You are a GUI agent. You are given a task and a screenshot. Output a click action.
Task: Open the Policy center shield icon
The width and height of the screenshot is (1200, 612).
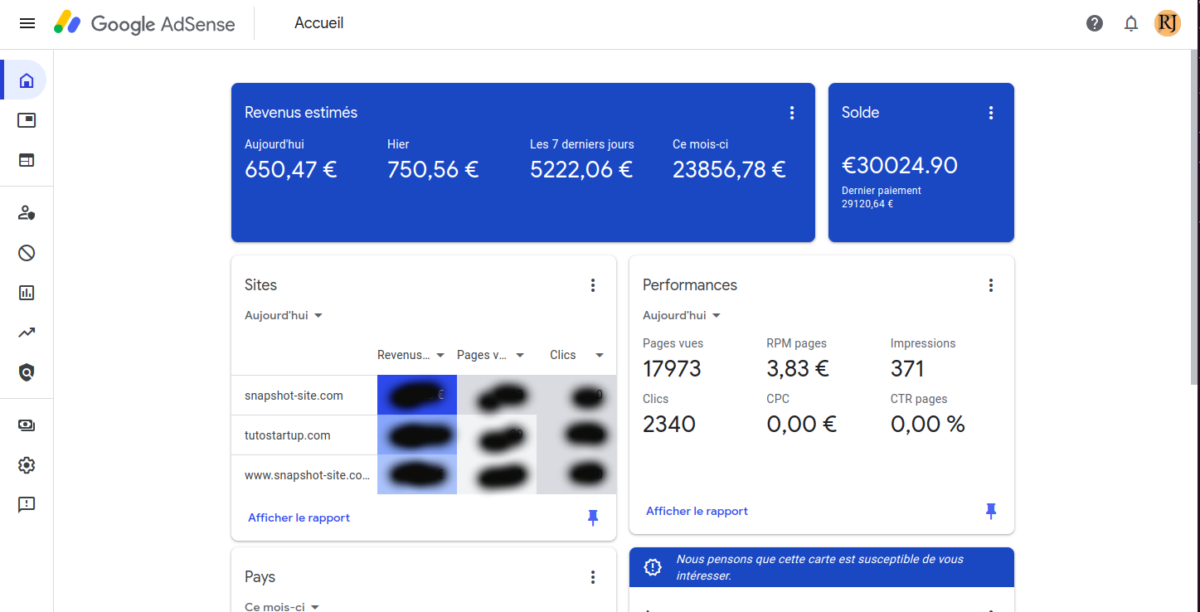click(x=27, y=373)
